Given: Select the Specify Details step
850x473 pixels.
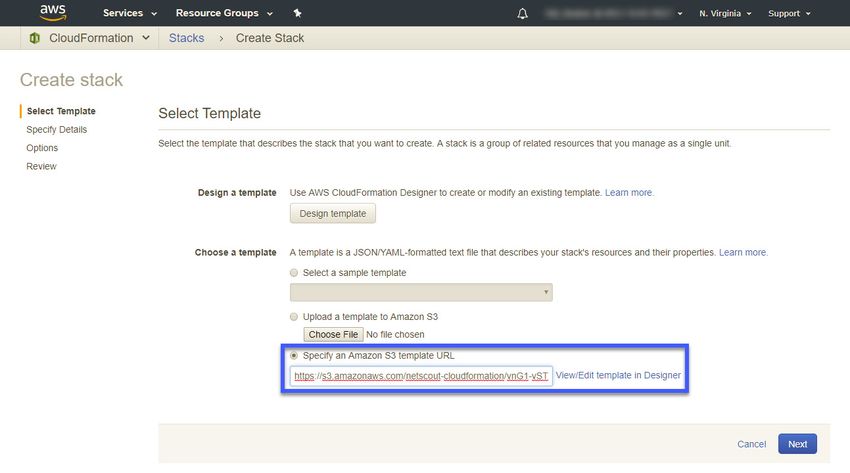Looking at the screenshot, I should 56,129.
